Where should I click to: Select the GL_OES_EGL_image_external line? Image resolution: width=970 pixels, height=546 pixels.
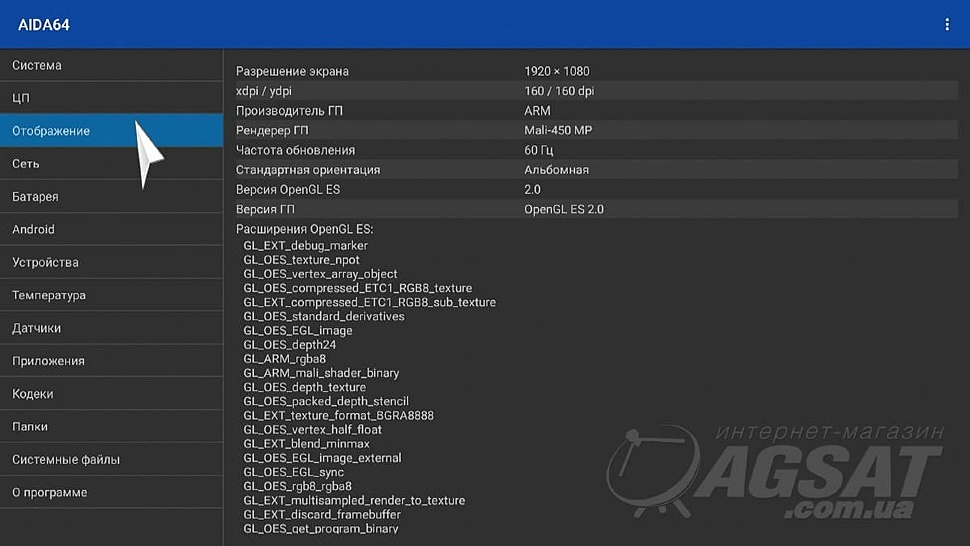point(322,458)
